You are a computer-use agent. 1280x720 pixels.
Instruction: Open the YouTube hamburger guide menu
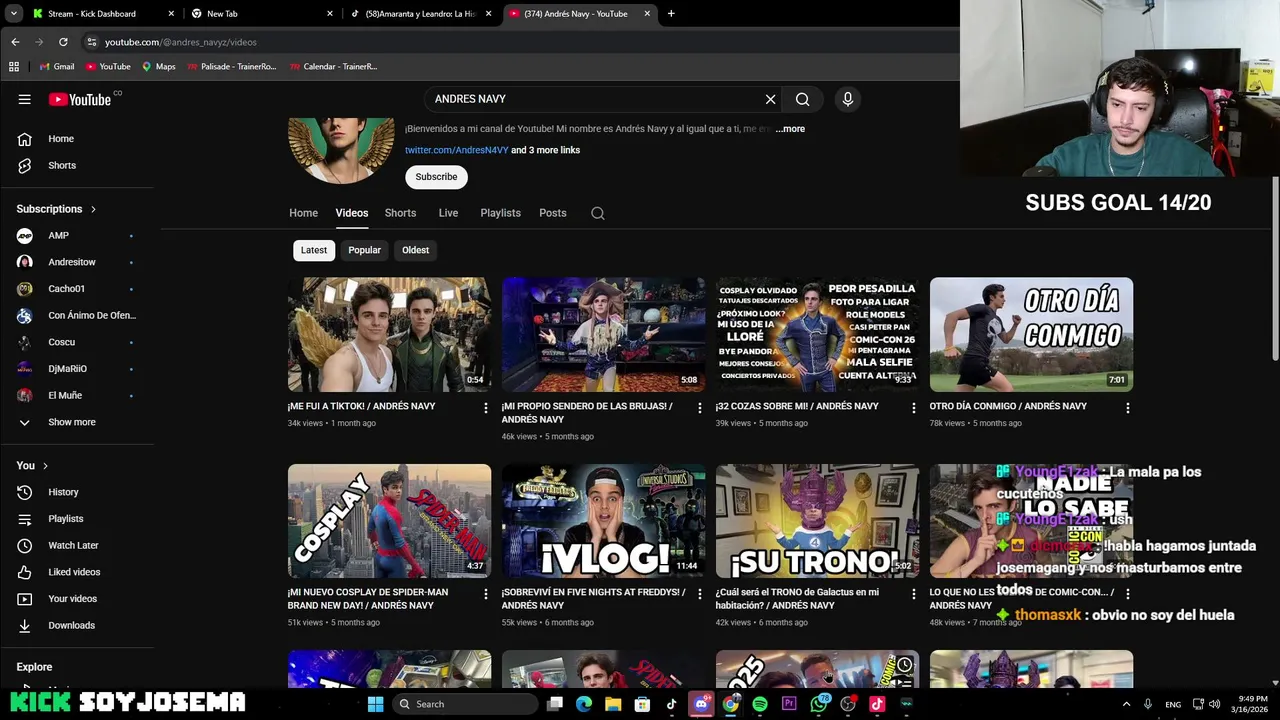point(24,99)
